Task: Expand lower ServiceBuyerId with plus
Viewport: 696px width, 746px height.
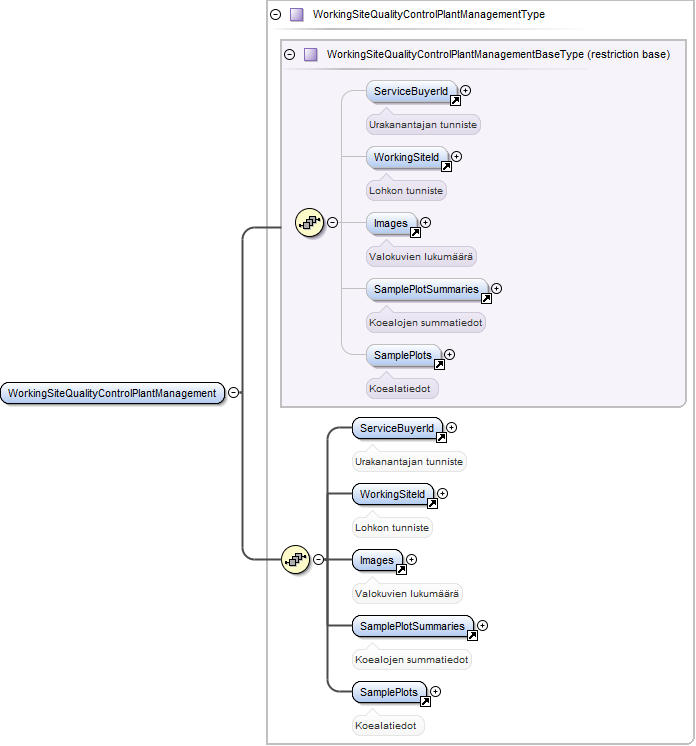Action: pos(451,428)
